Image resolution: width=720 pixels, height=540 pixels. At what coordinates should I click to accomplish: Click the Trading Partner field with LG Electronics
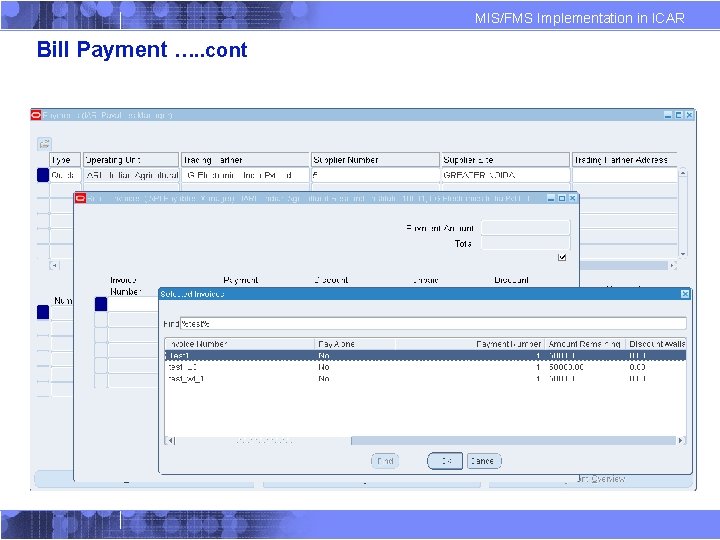[245, 175]
